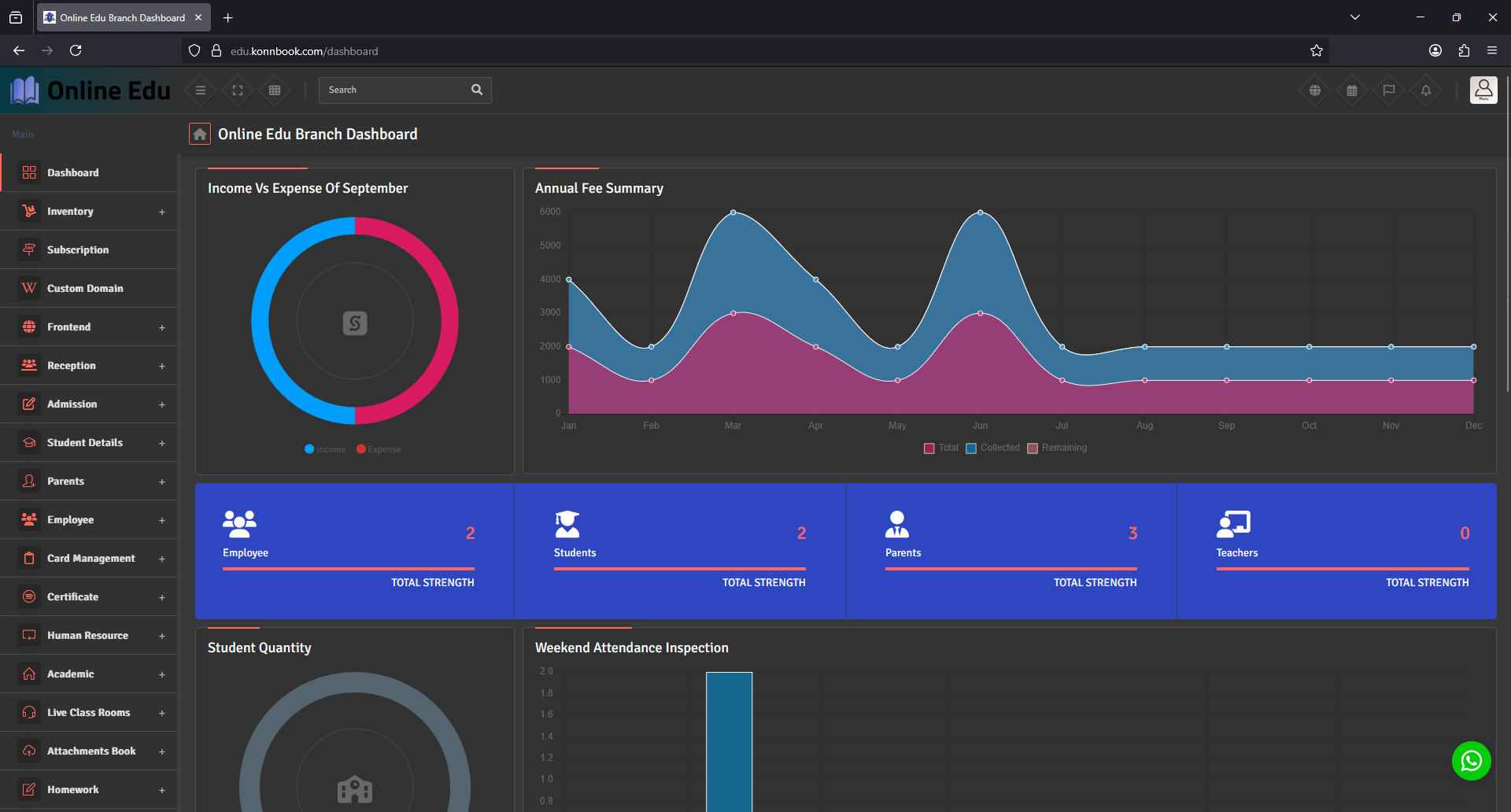Open the WhatsApp chat button
This screenshot has height=812, width=1511.
(1471, 761)
